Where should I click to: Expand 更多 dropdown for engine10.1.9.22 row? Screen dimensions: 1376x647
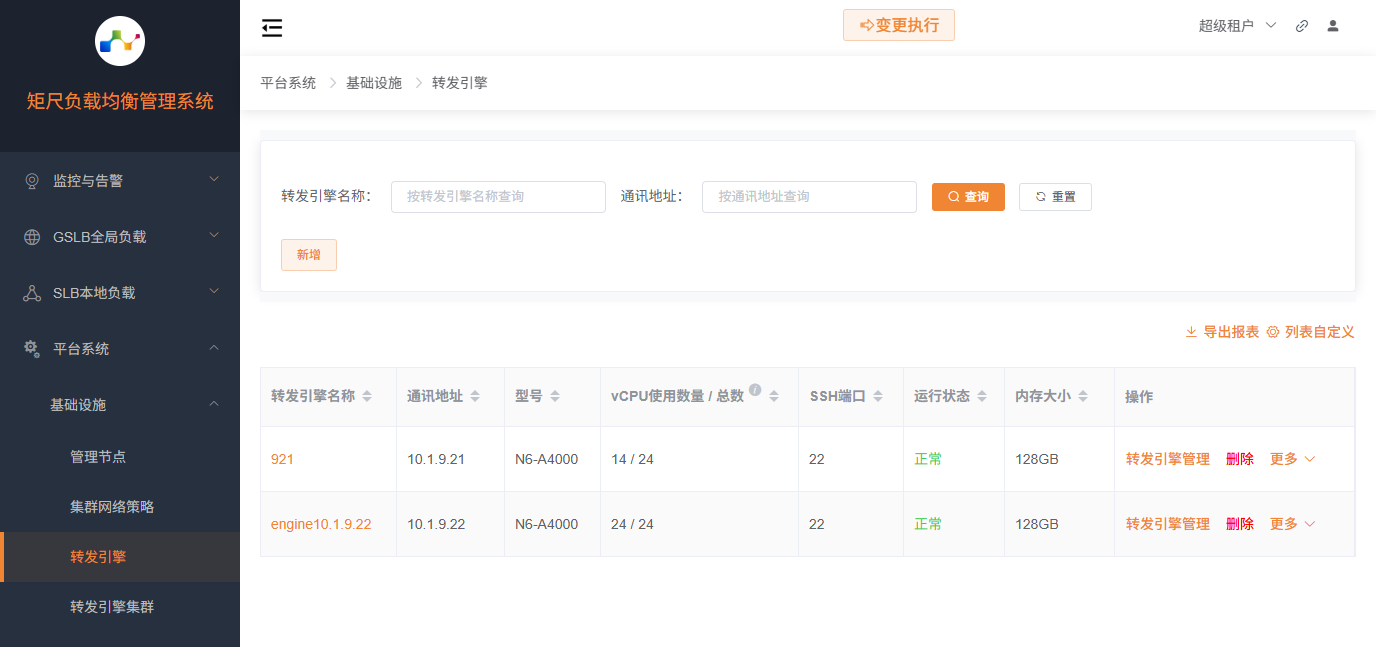pyautogui.click(x=1291, y=523)
